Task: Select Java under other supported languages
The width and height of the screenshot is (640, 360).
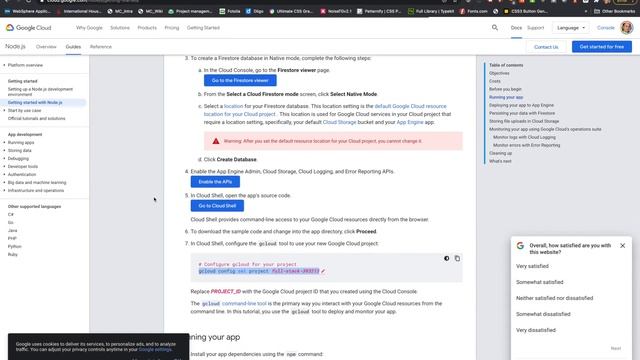Action: pyautogui.click(x=12, y=230)
